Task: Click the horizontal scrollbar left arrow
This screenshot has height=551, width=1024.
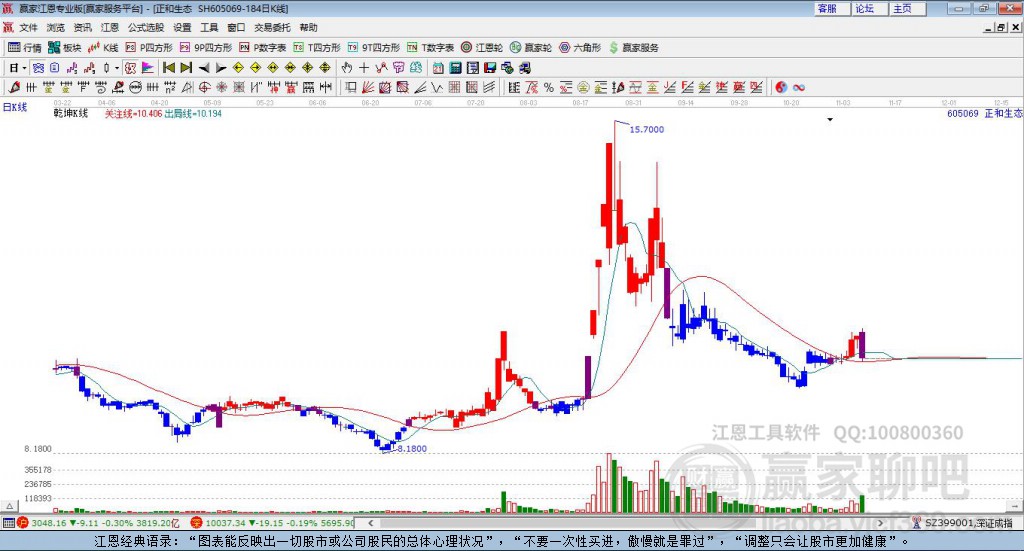Action: click(371, 523)
